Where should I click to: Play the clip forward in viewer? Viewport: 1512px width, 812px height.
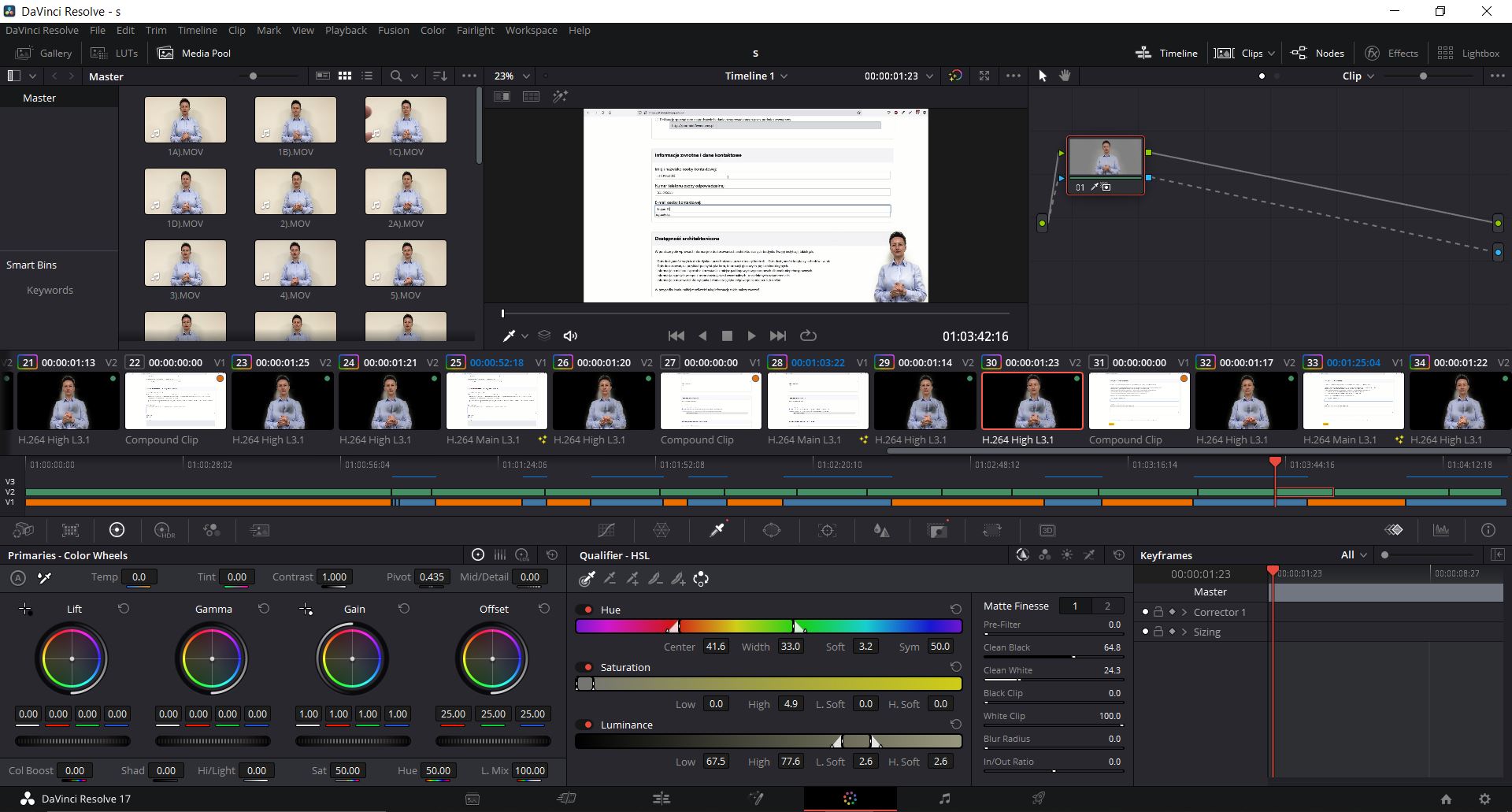[751, 336]
